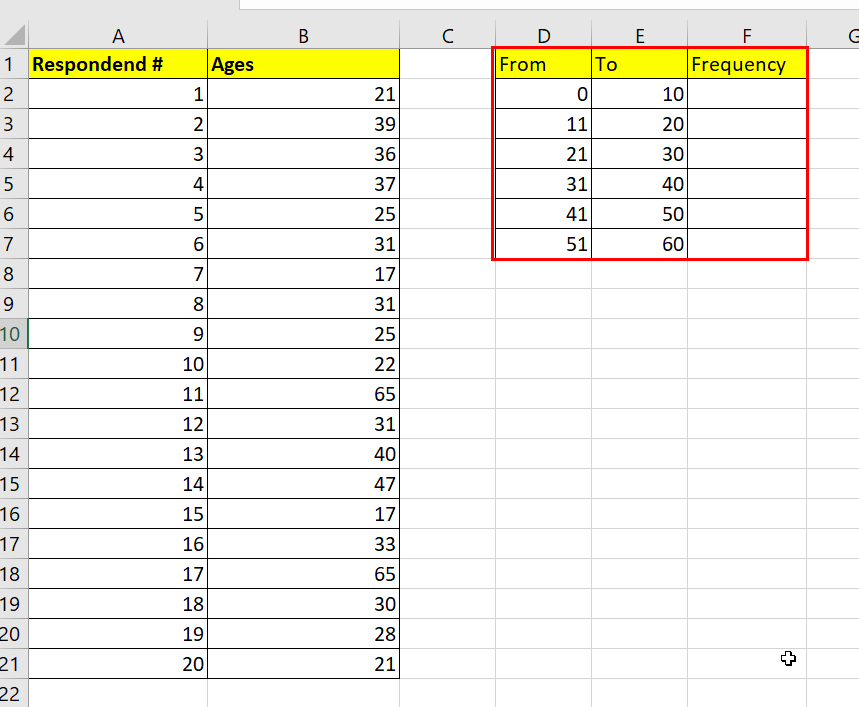Click To cell containing 20
859x707 pixels.
coord(639,124)
